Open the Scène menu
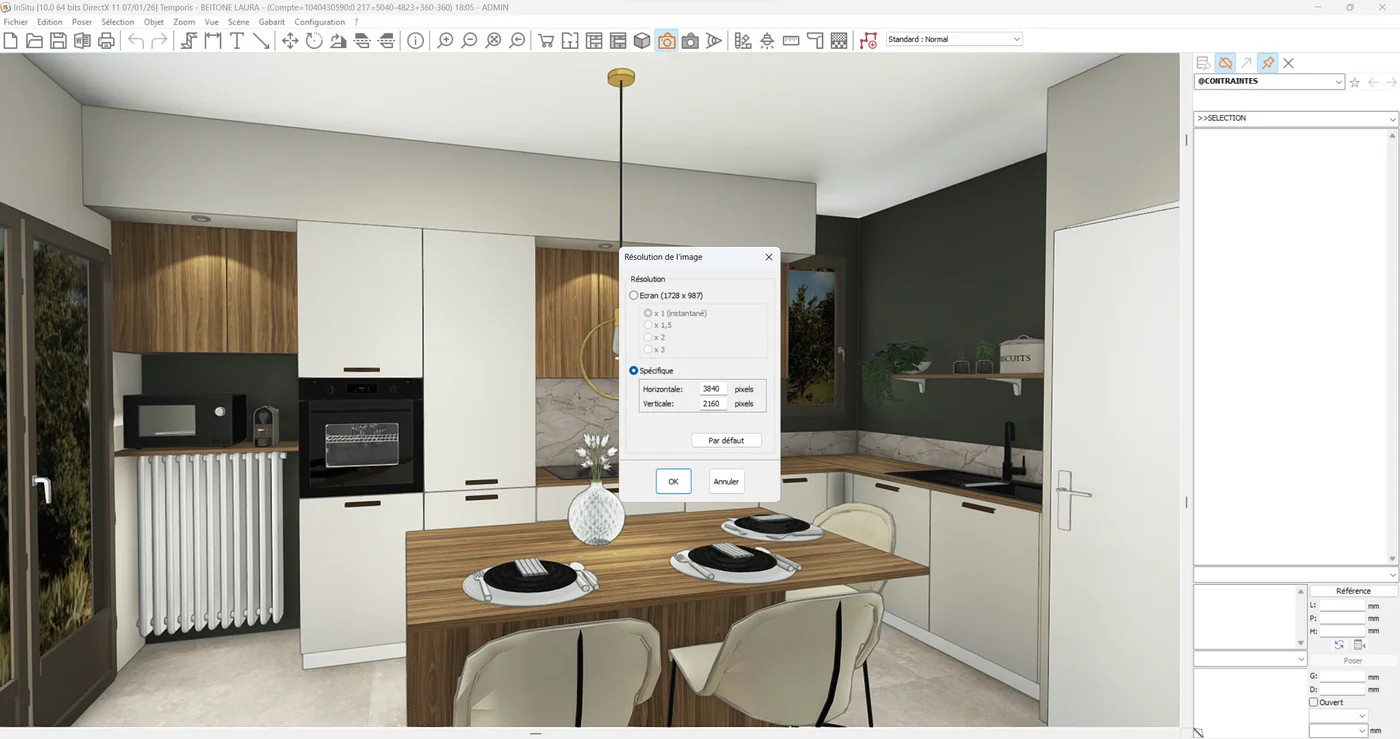1400x739 pixels. click(238, 22)
